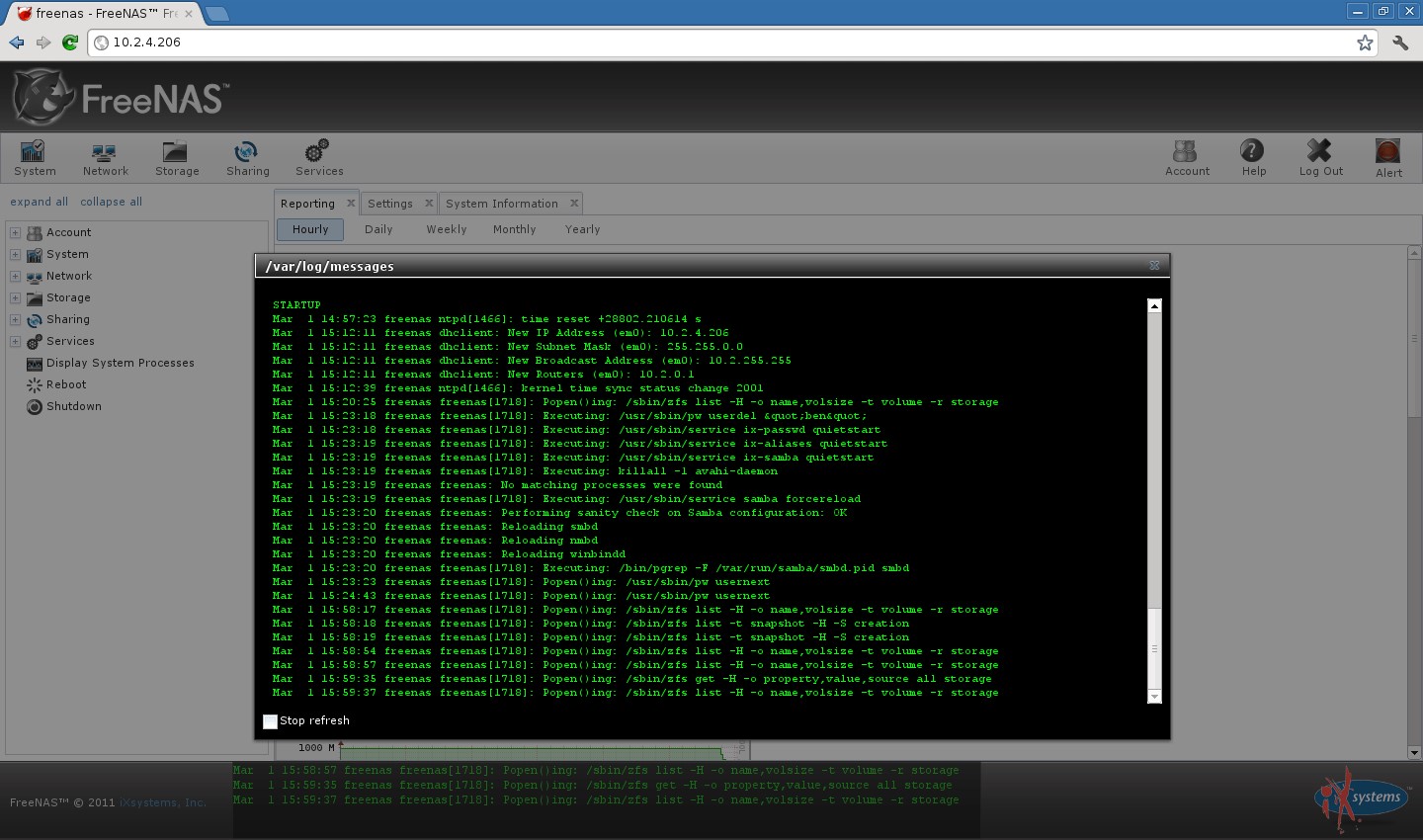Expand the Storage tree in the sidebar
Screen dimensions: 1423x840
point(15,297)
